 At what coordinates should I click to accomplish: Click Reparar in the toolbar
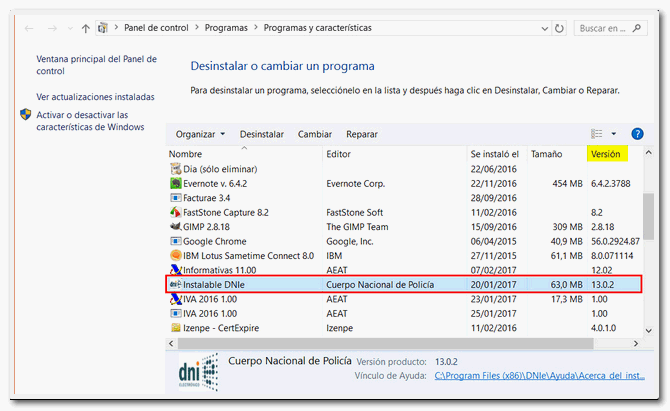(362, 134)
